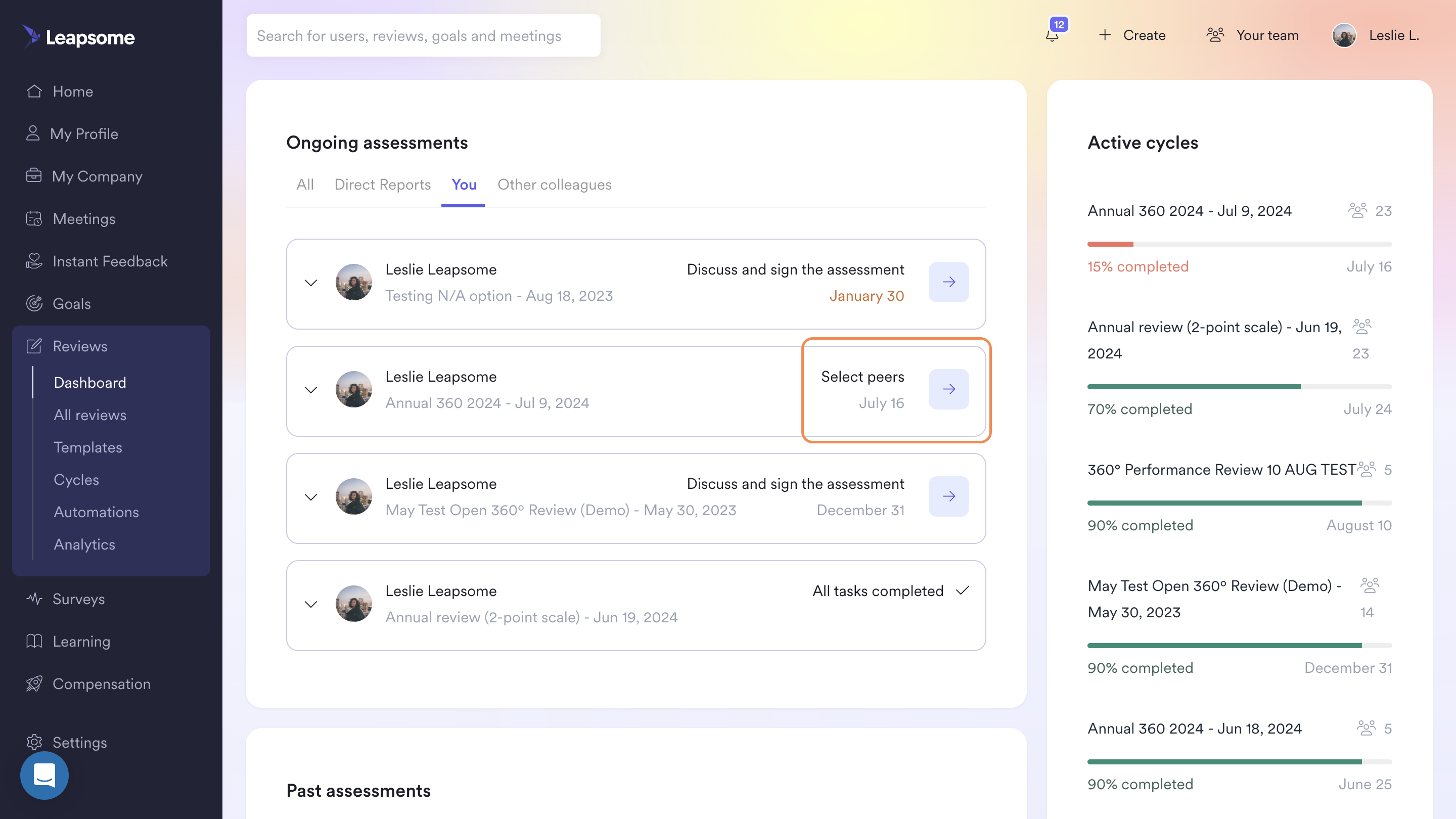Open 360° Performance Review 10 AUG TEST cycle
Screen dimensions: 1456x819
1221,469
